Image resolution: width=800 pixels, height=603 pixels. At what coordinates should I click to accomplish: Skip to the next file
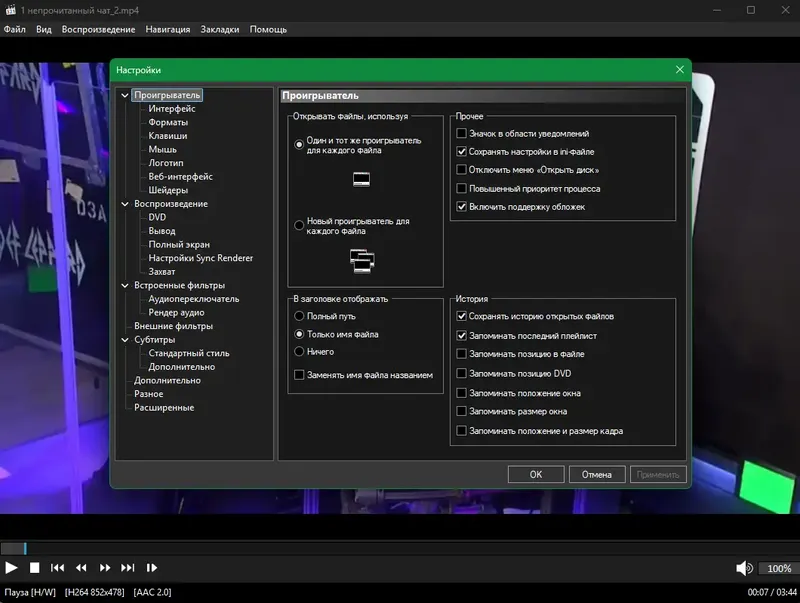pos(128,568)
